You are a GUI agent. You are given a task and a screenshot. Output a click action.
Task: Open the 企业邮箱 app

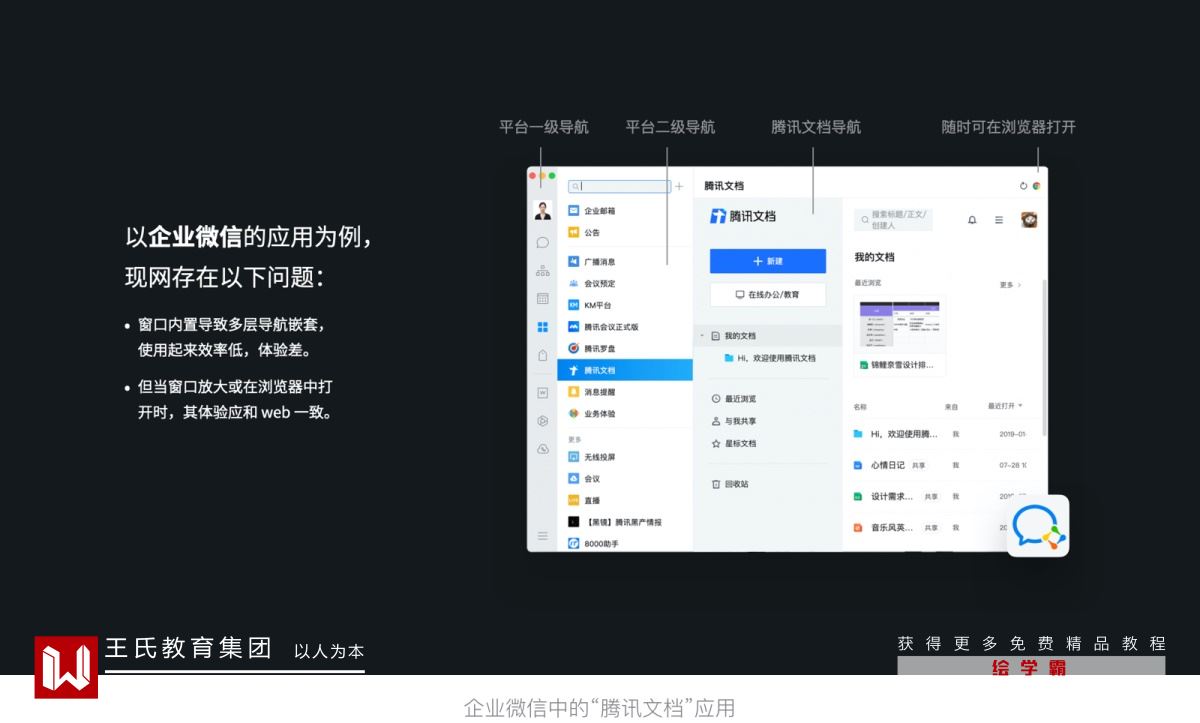[x=625, y=211]
